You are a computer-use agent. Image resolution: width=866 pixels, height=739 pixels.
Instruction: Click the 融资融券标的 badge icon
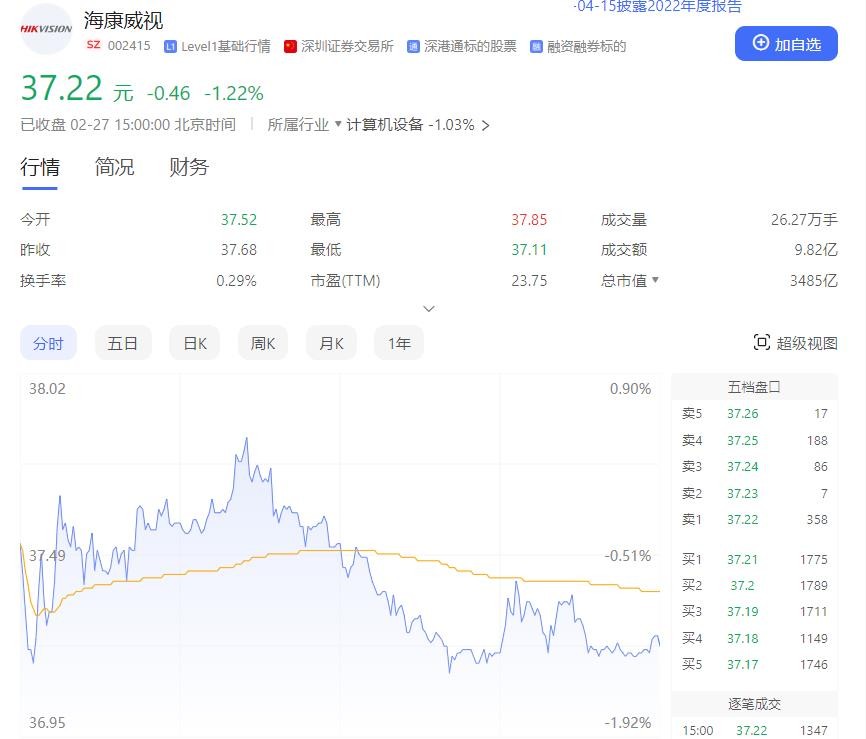click(x=536, y=47)
